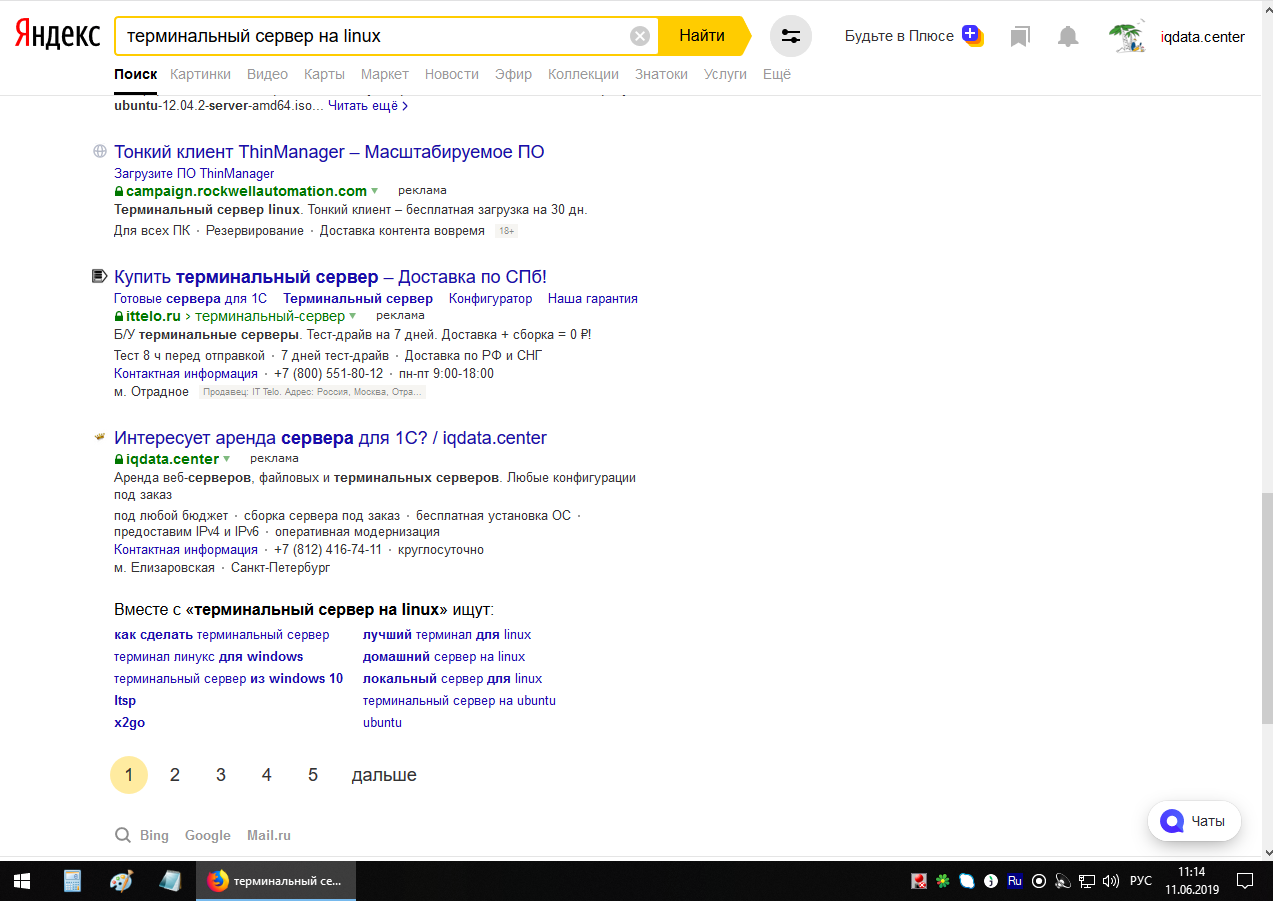Switch to the Маркет tab

pyautogui.click(x=385, y=74)
